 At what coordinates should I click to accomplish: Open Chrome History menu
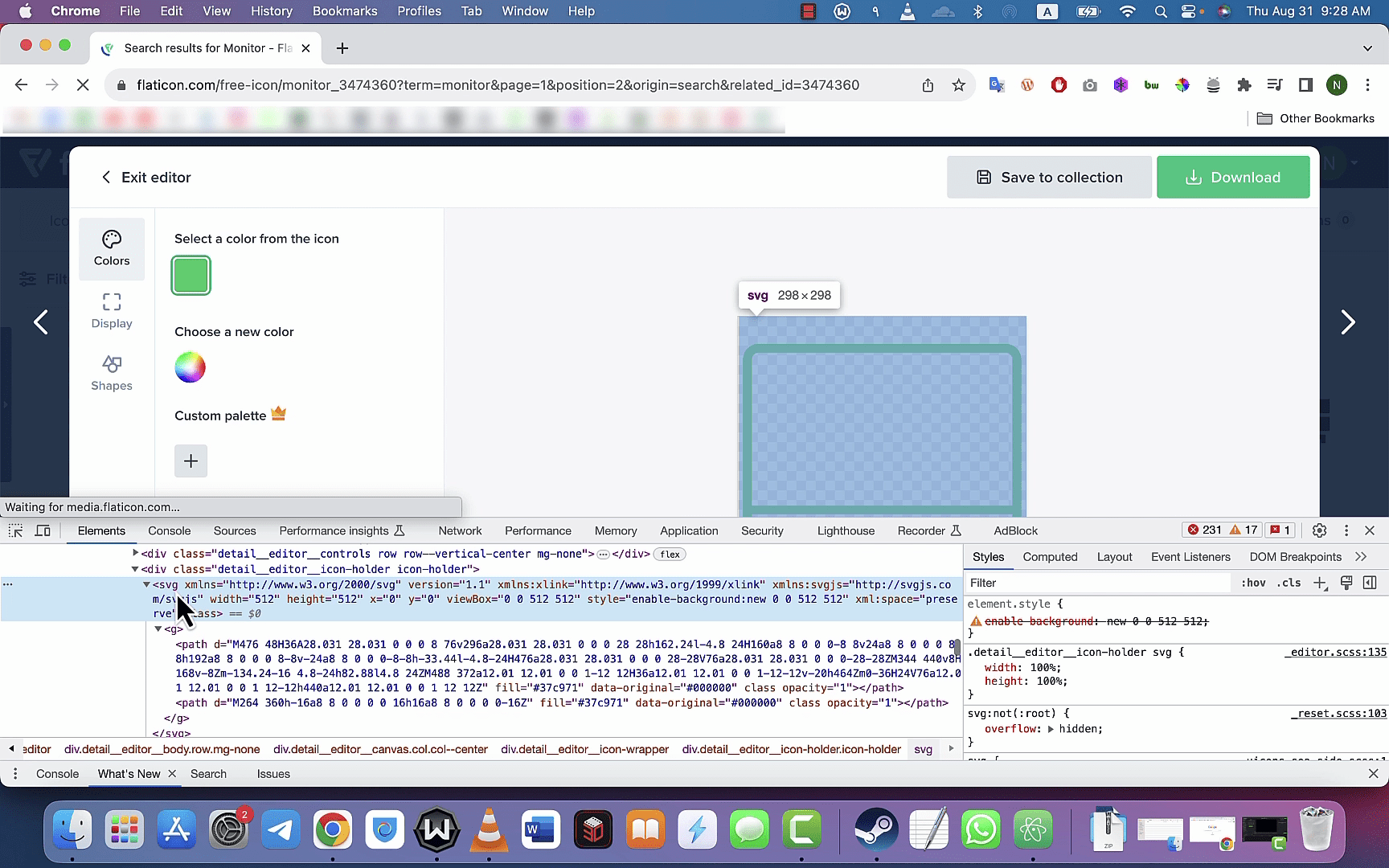click(x=271, y=11)
